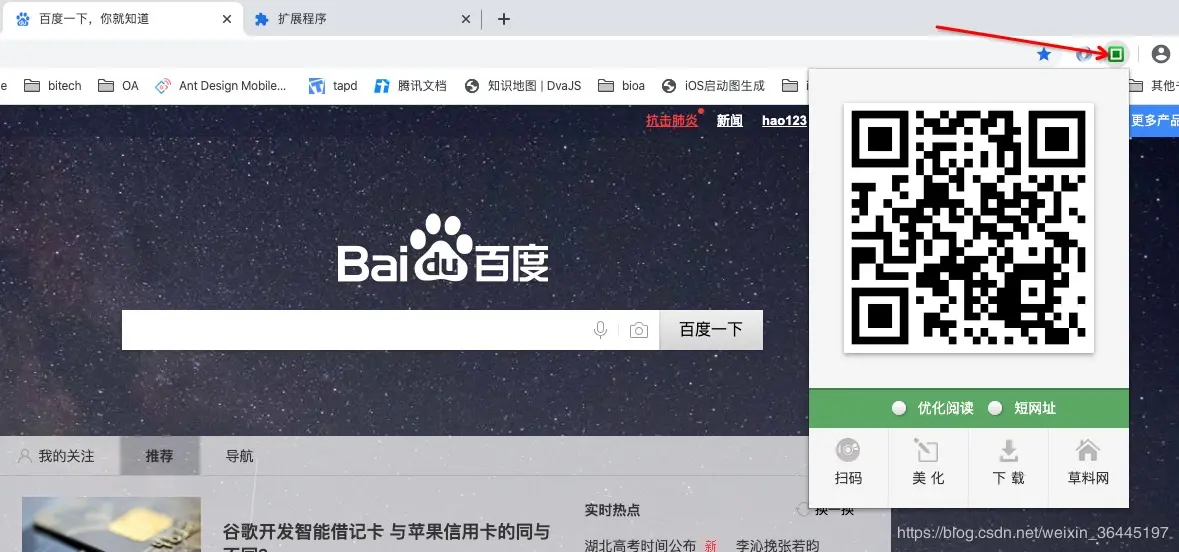Click the news article thumbnail image

[x=111, y=524]
